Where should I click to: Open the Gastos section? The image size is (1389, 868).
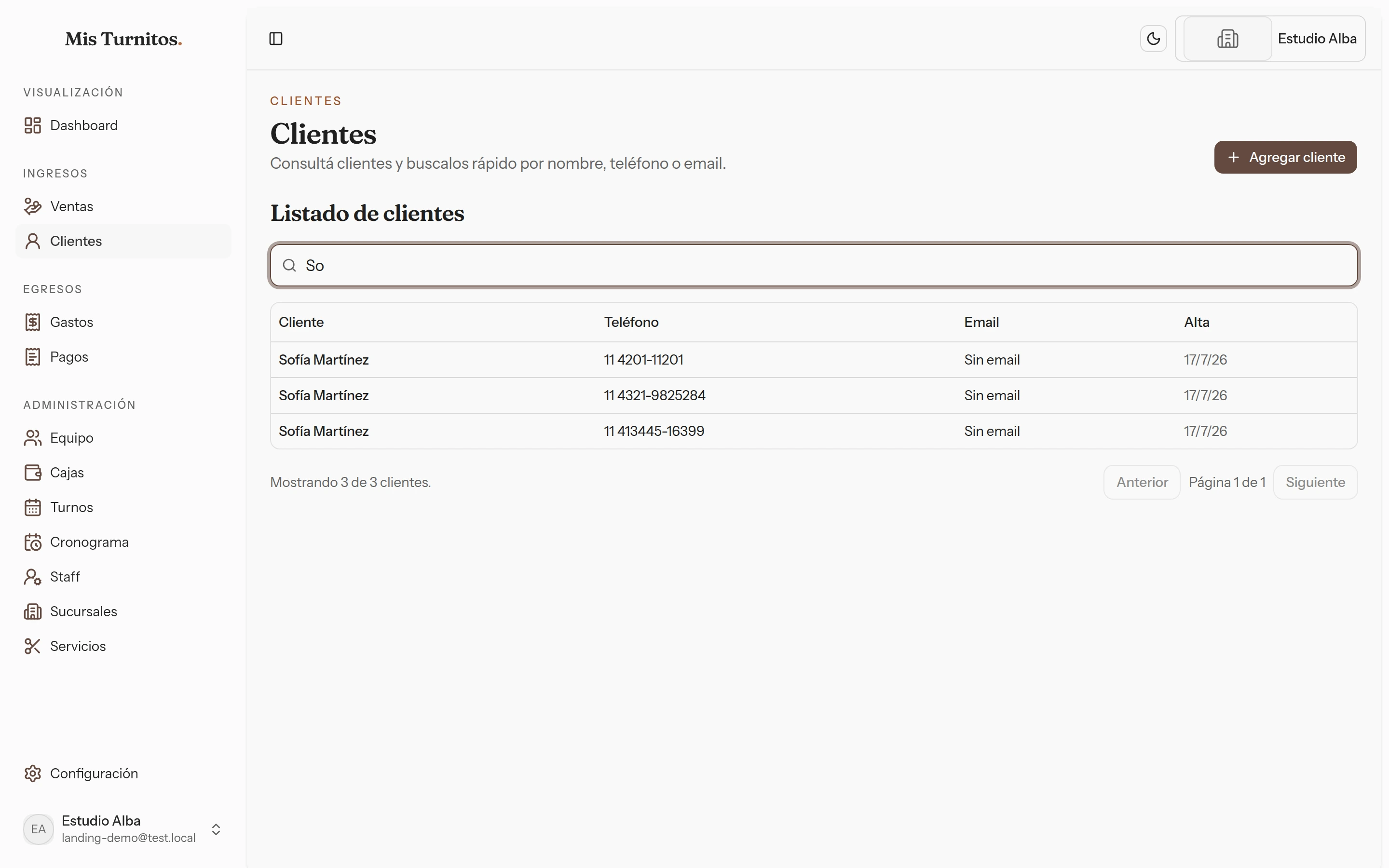123,322
